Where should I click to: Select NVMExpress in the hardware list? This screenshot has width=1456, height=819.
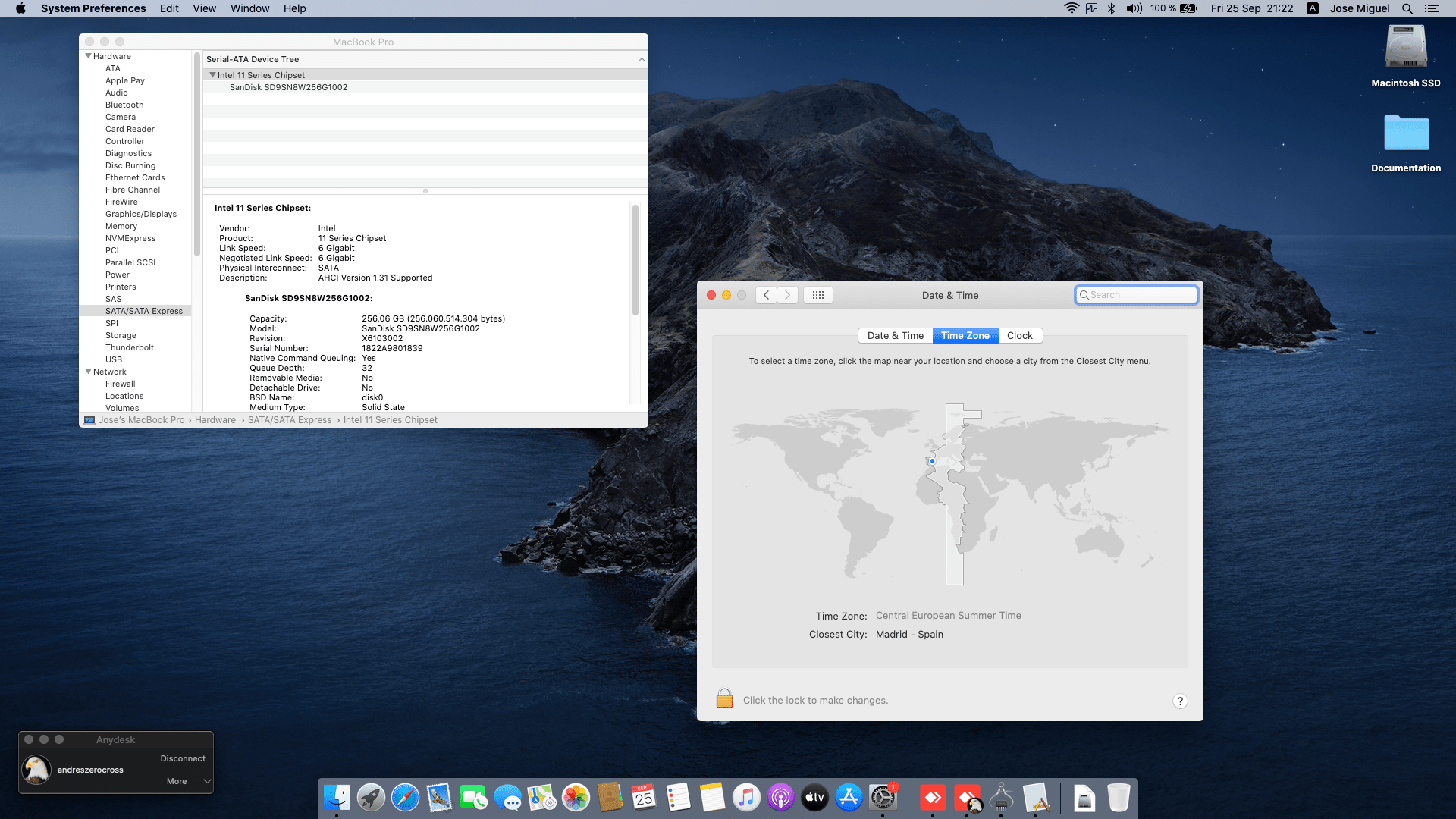coord(130,238)
